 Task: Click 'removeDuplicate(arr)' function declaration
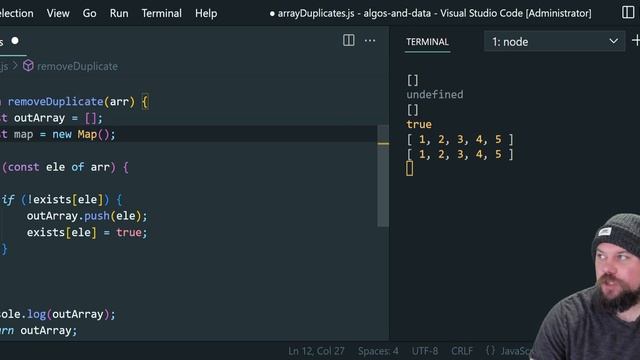click(x=71, y=102)
